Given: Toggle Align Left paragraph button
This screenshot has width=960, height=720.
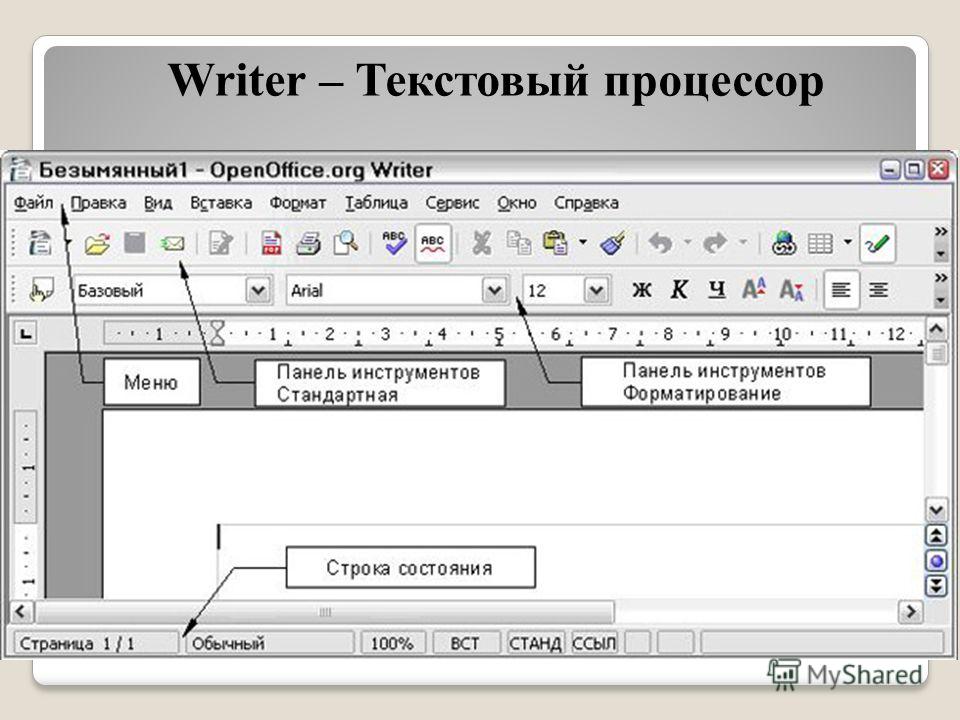Looking at the screenshot, I should [841, 290].
